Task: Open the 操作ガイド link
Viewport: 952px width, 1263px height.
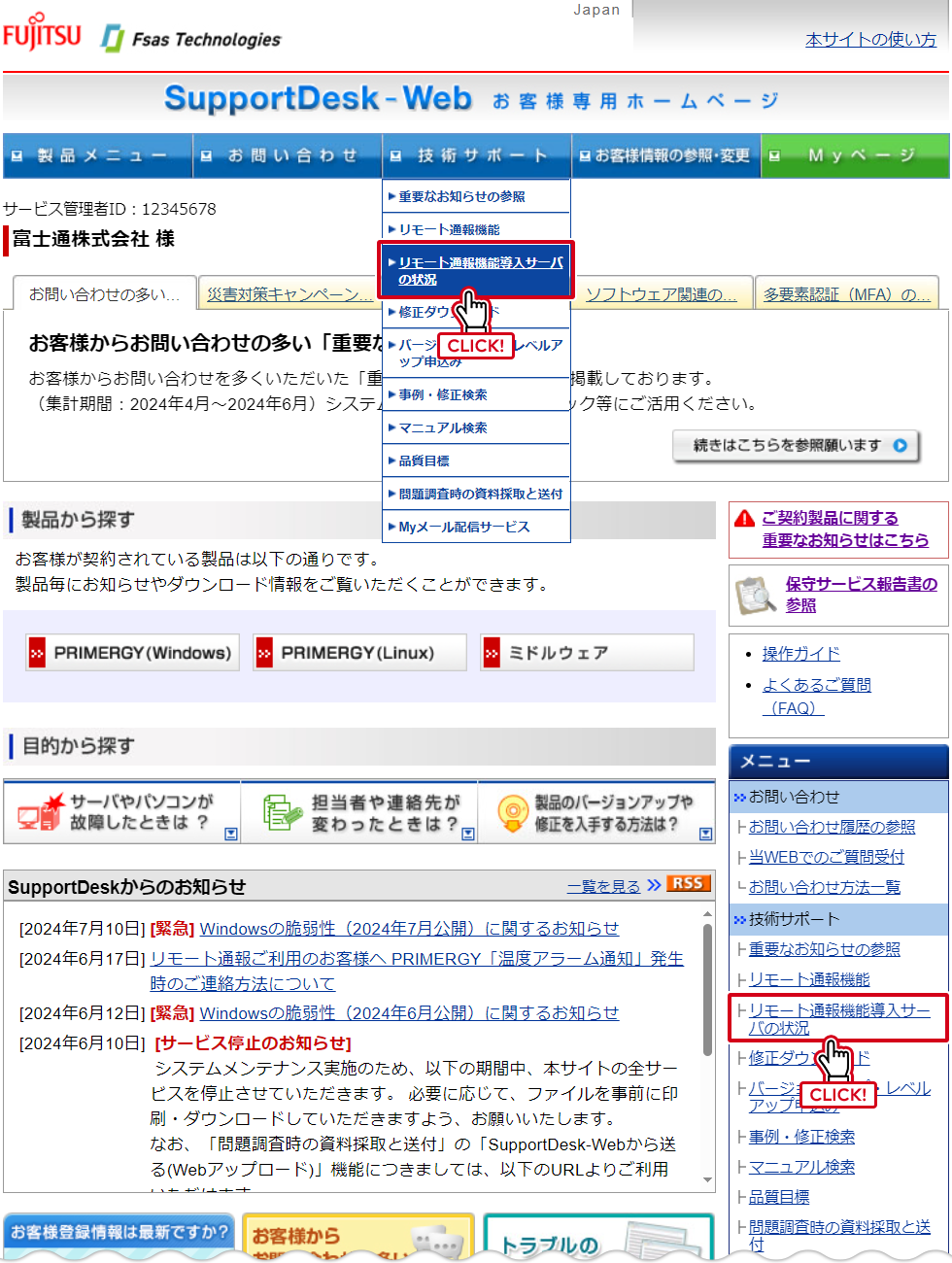Action: pos(800,654)
